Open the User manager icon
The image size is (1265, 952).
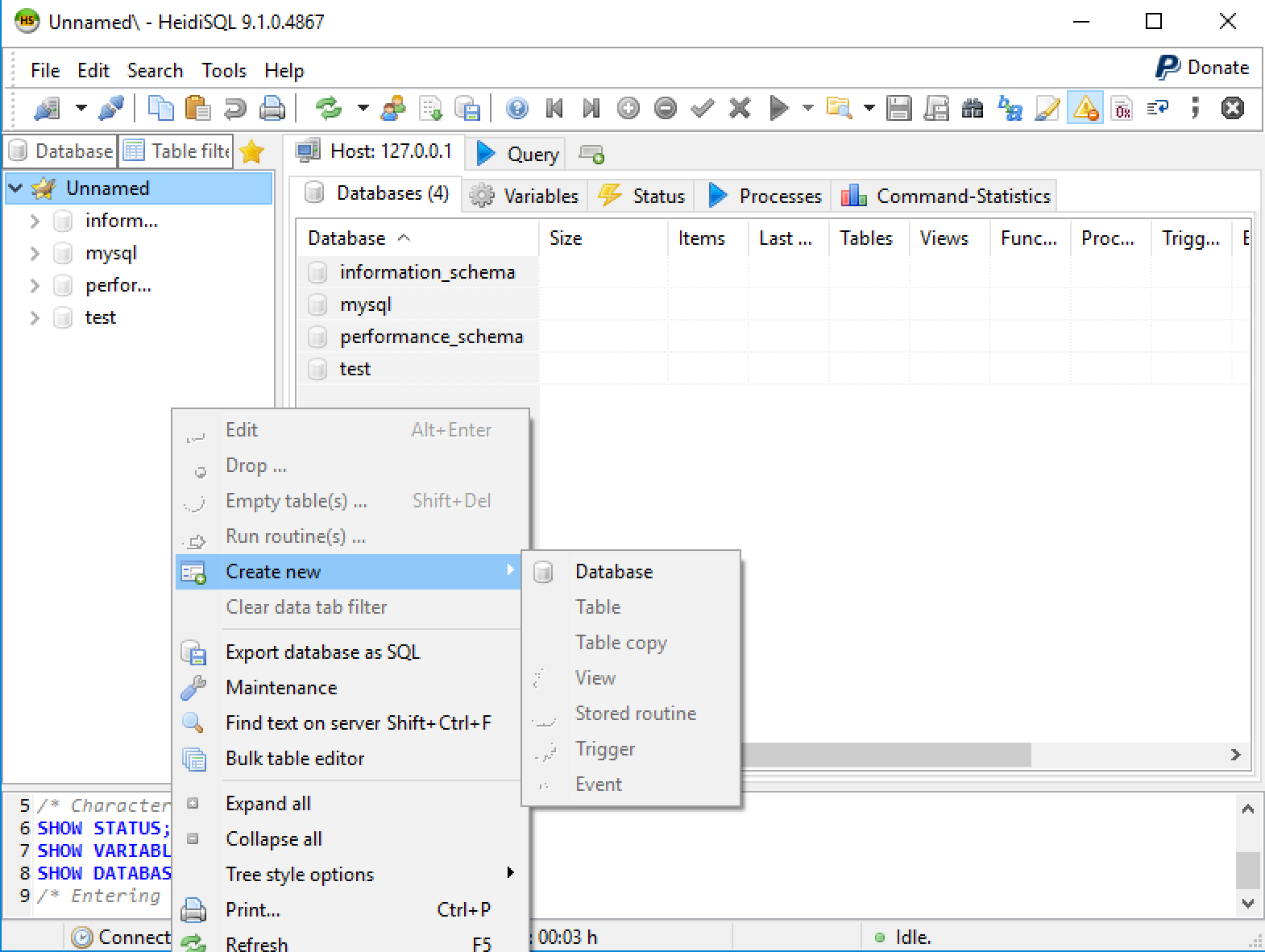coord(393,108)
